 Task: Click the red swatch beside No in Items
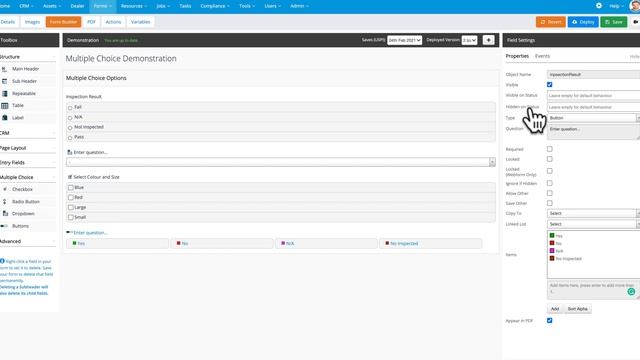coord(552,243)
